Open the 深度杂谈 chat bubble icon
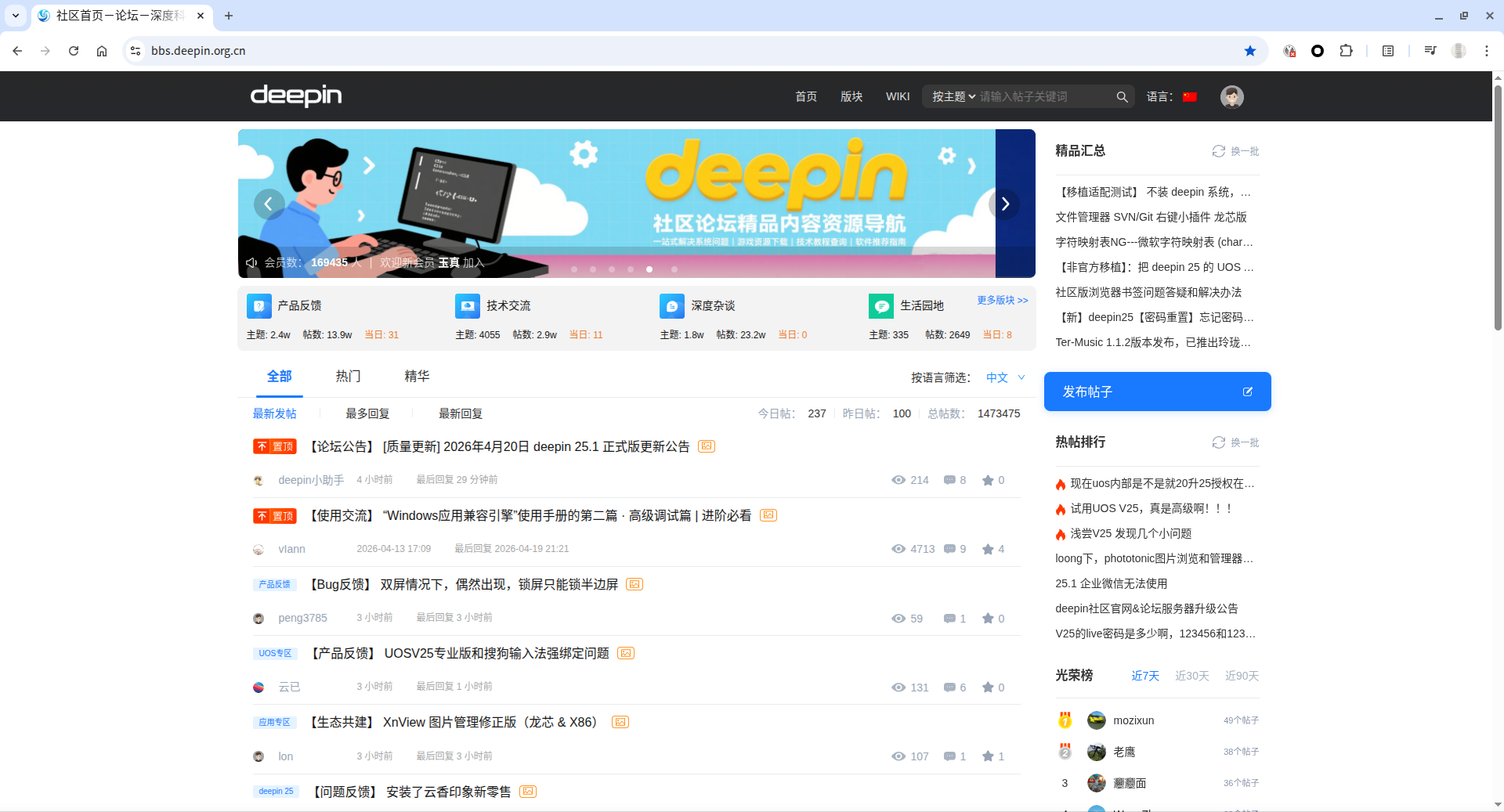The height and width of the screenshot is (812, 1504). pos(672,305)
